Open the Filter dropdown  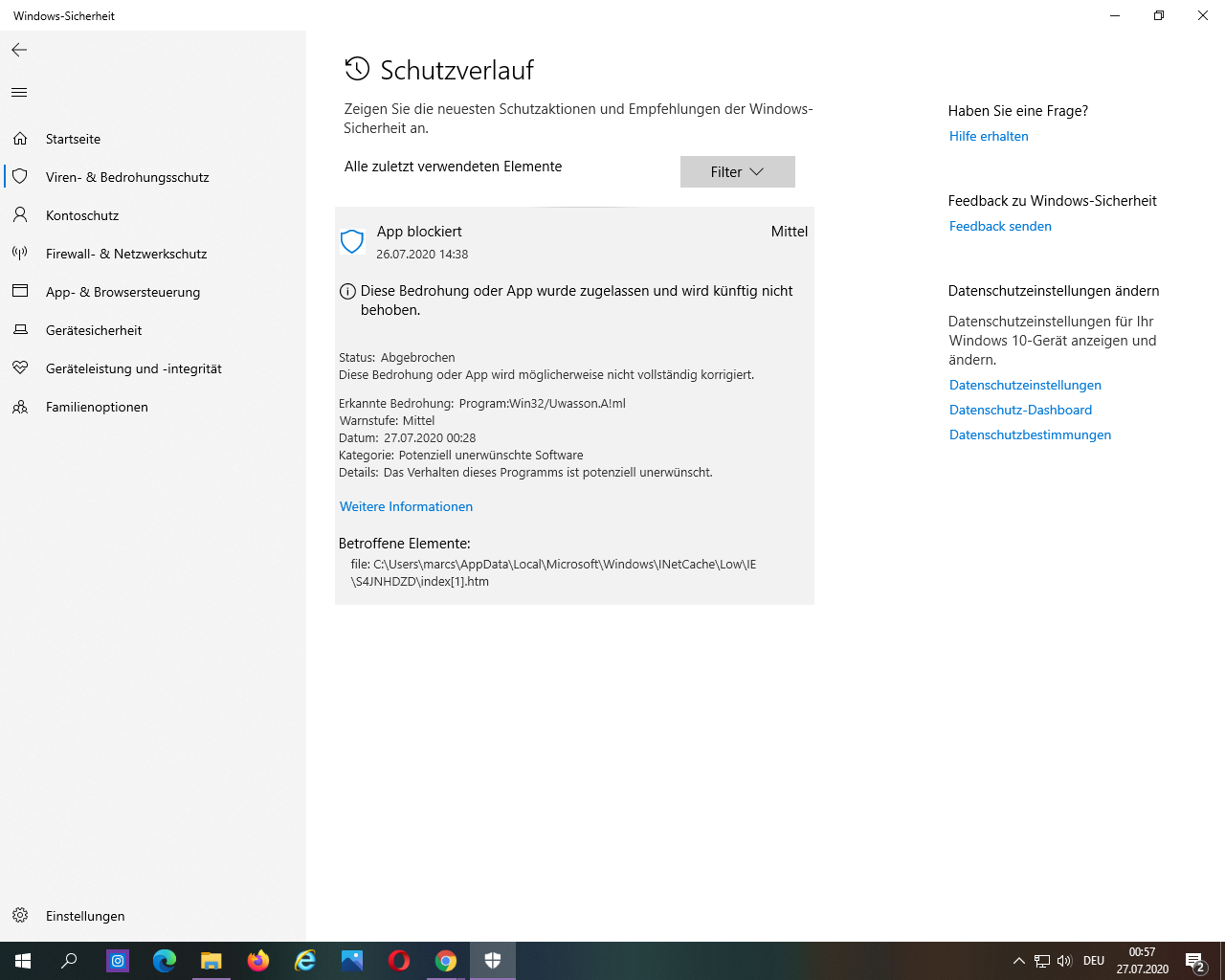click(x=738, y=172)
